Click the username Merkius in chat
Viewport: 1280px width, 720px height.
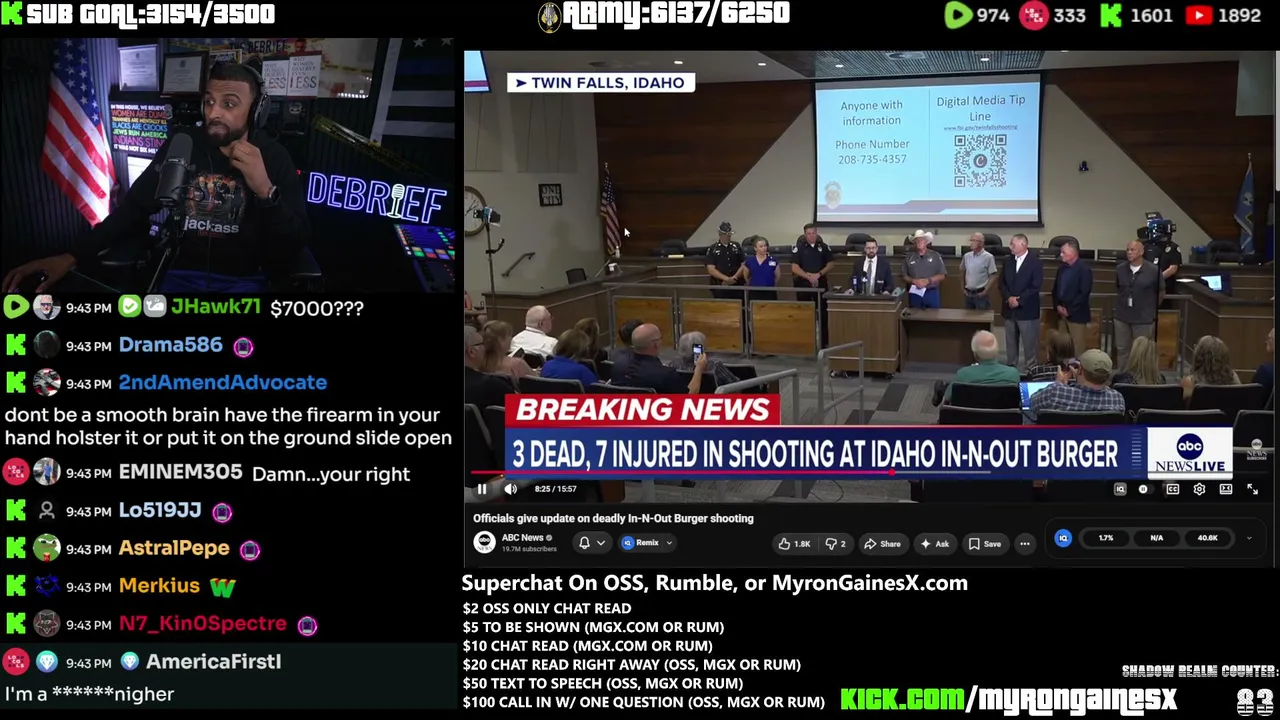tap(159, 586)
